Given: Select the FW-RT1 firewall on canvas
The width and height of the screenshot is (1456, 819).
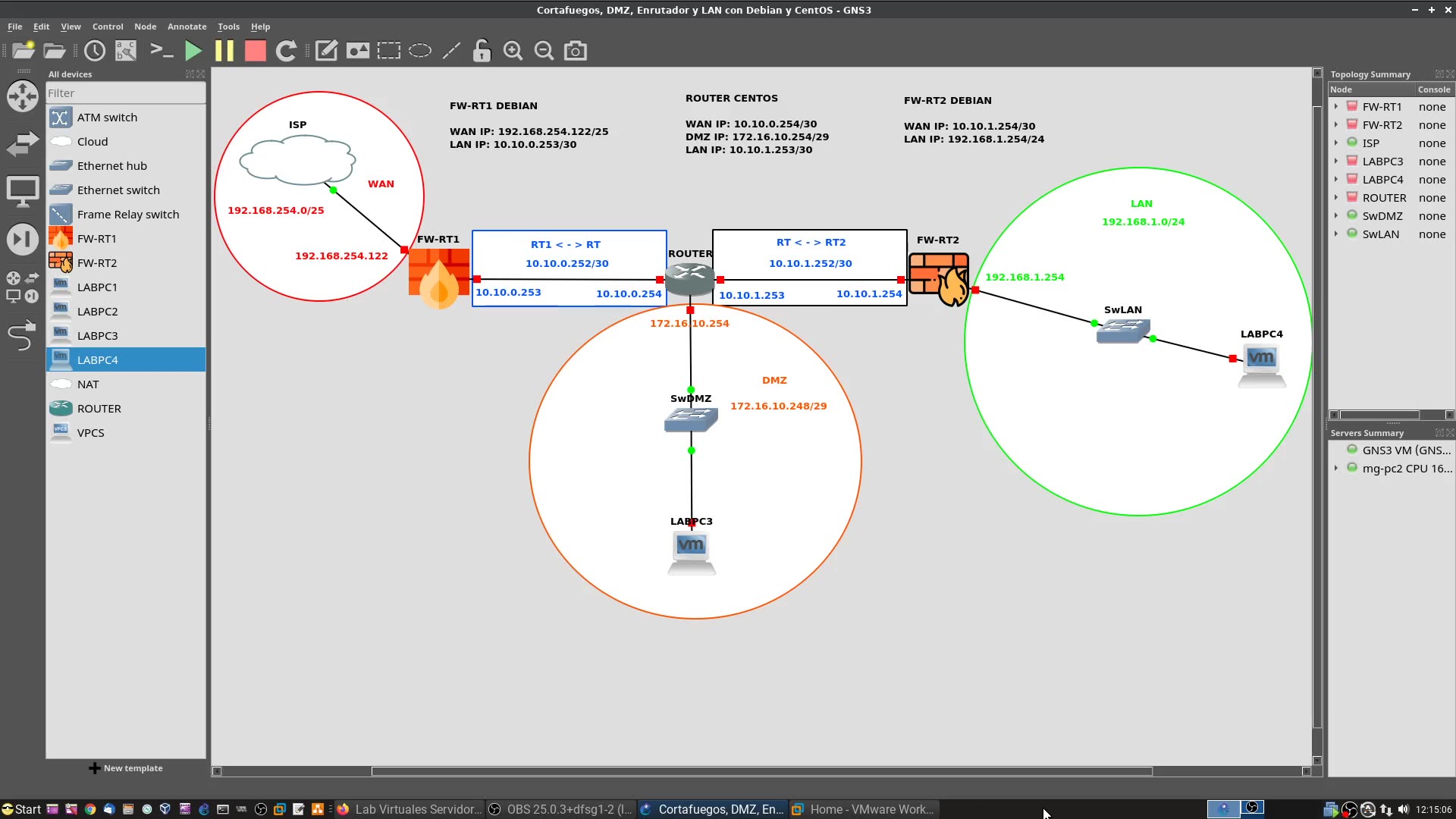Looking at the screenshot, I should (439, 278).
